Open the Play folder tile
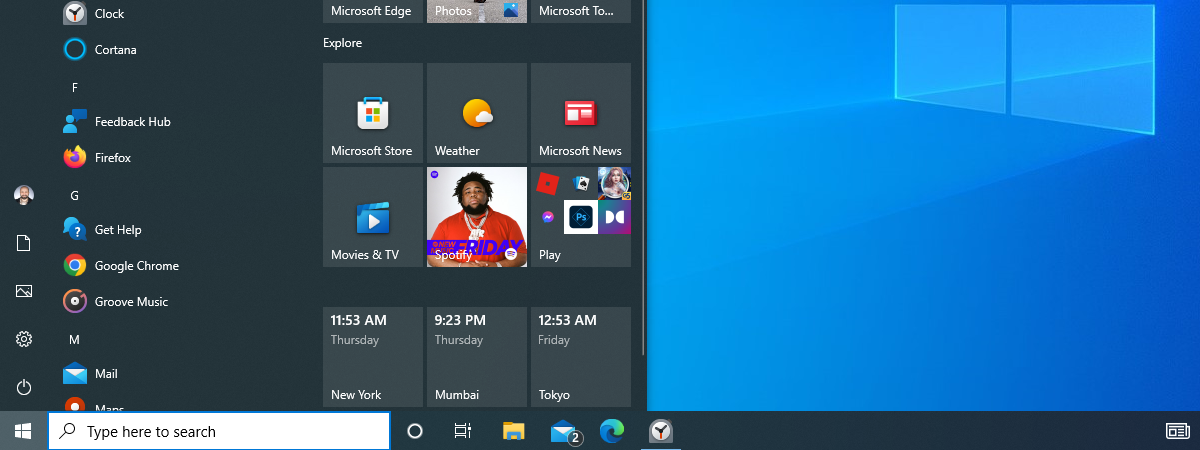Image resolution: width=1200 pixels, height=450 pixels. 581,217
